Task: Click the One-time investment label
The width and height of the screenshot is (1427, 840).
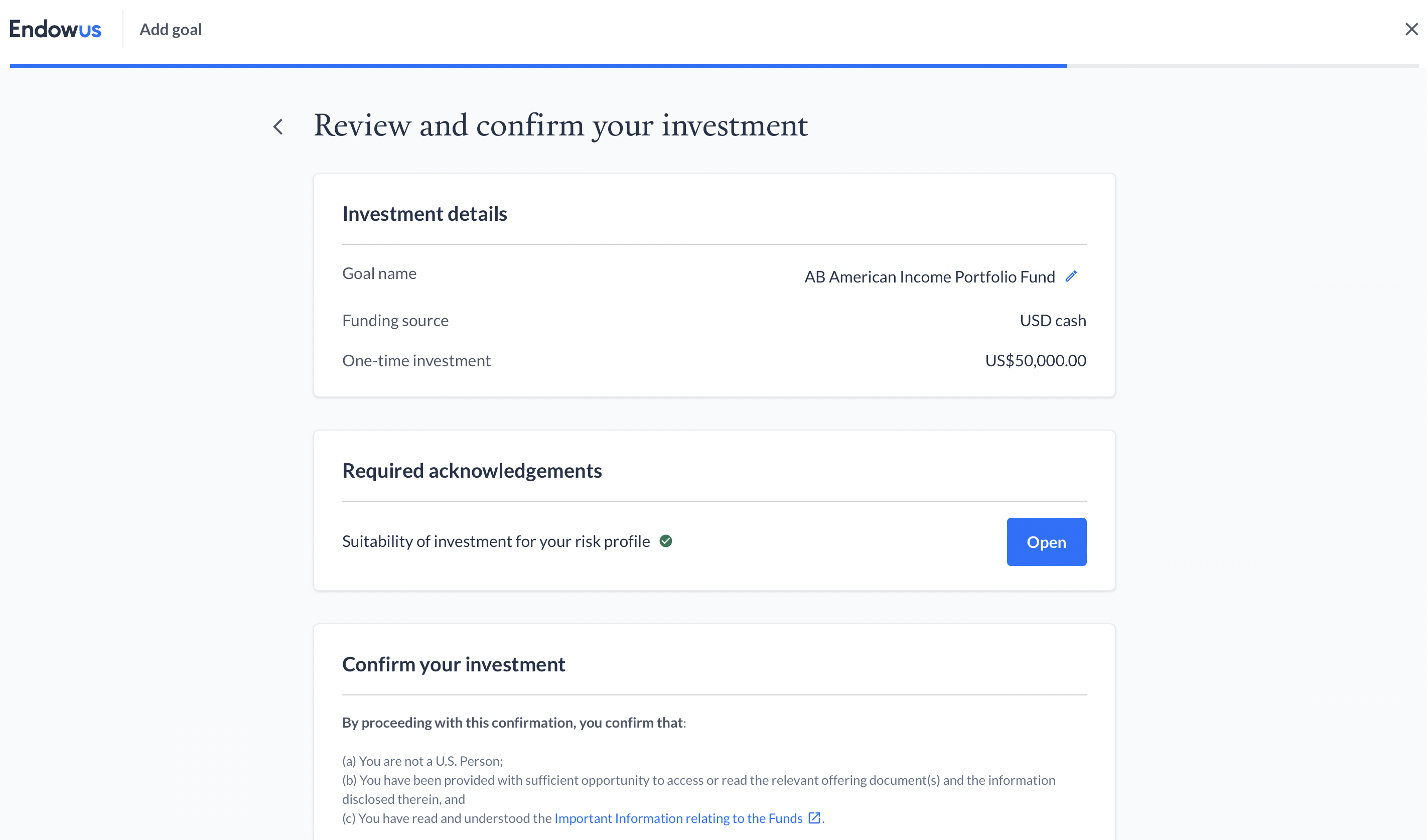Action: click(416, 361)
